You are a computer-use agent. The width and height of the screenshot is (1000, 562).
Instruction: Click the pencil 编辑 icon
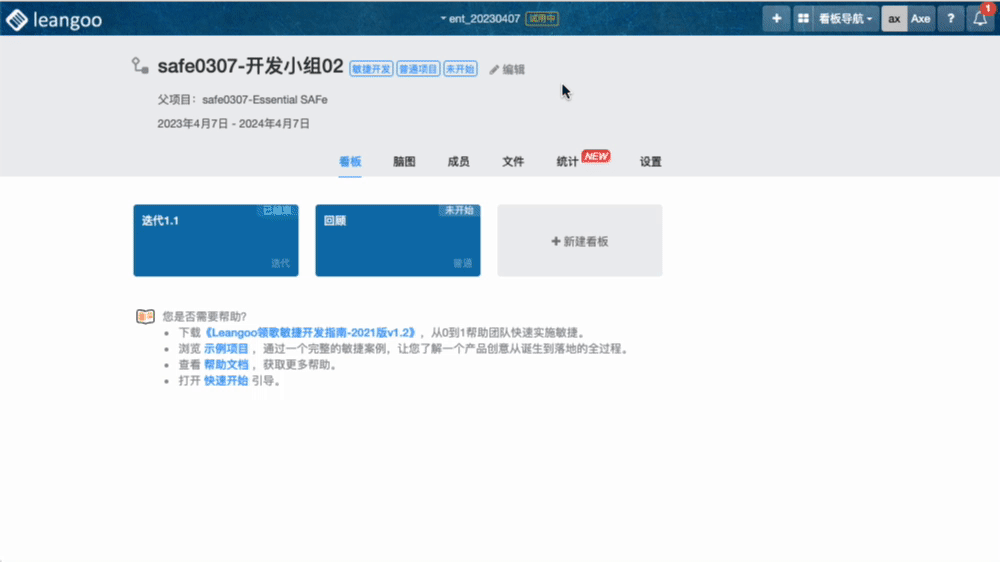click(x=494, y=70)
